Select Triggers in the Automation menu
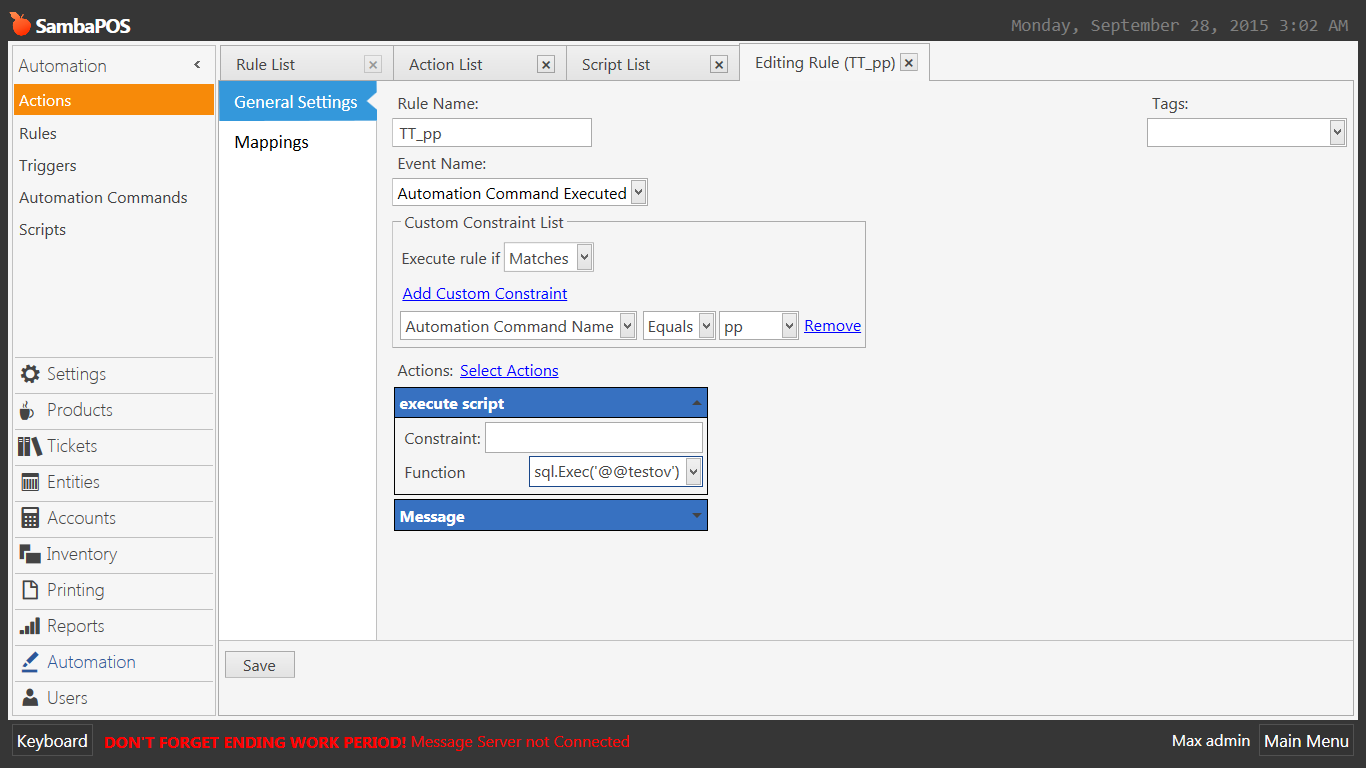Screen dimensions: 1366x768 (x=48, y=166)
